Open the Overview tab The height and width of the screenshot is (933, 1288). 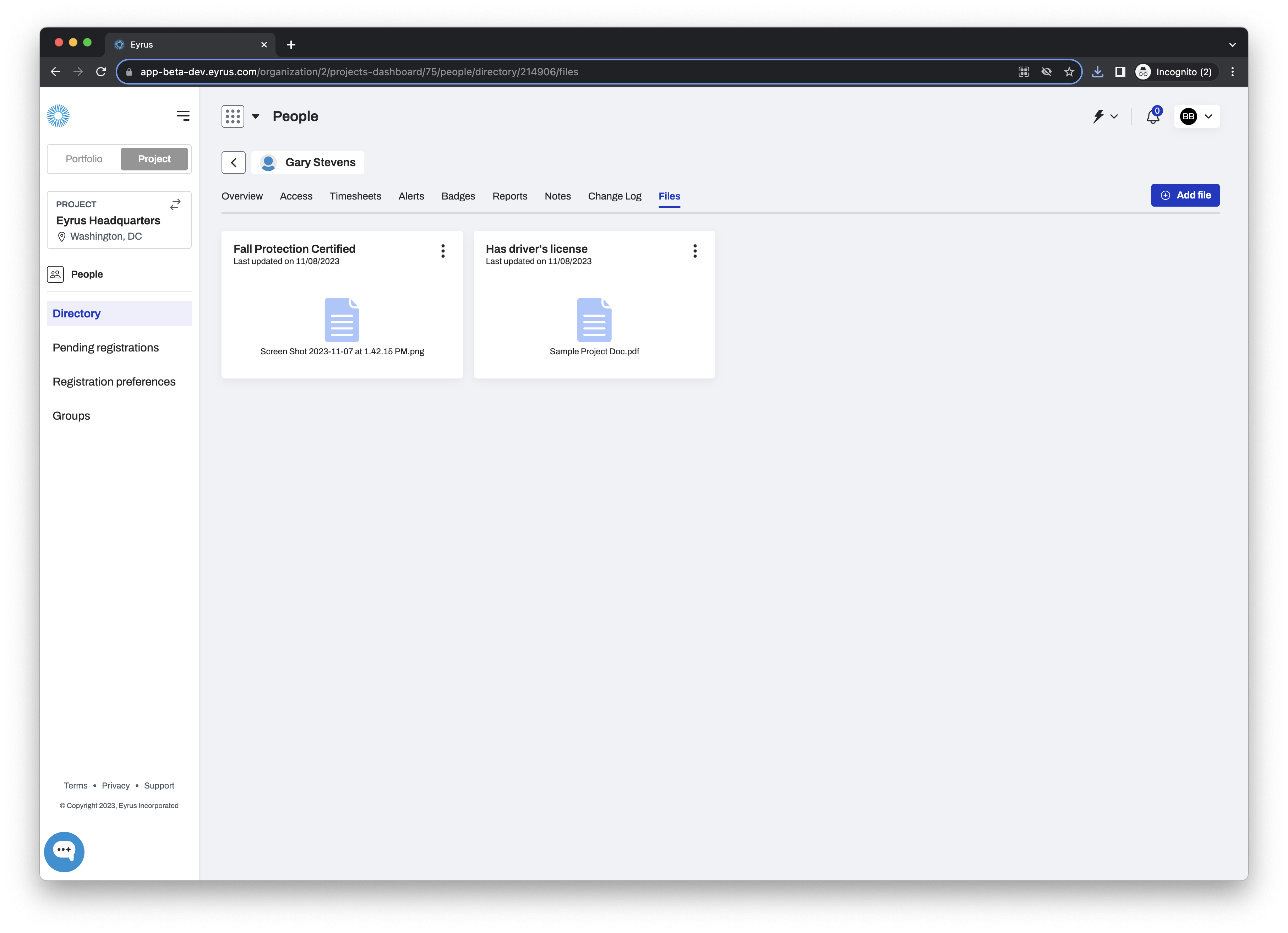pyautogui.click(x=242, y=196)
